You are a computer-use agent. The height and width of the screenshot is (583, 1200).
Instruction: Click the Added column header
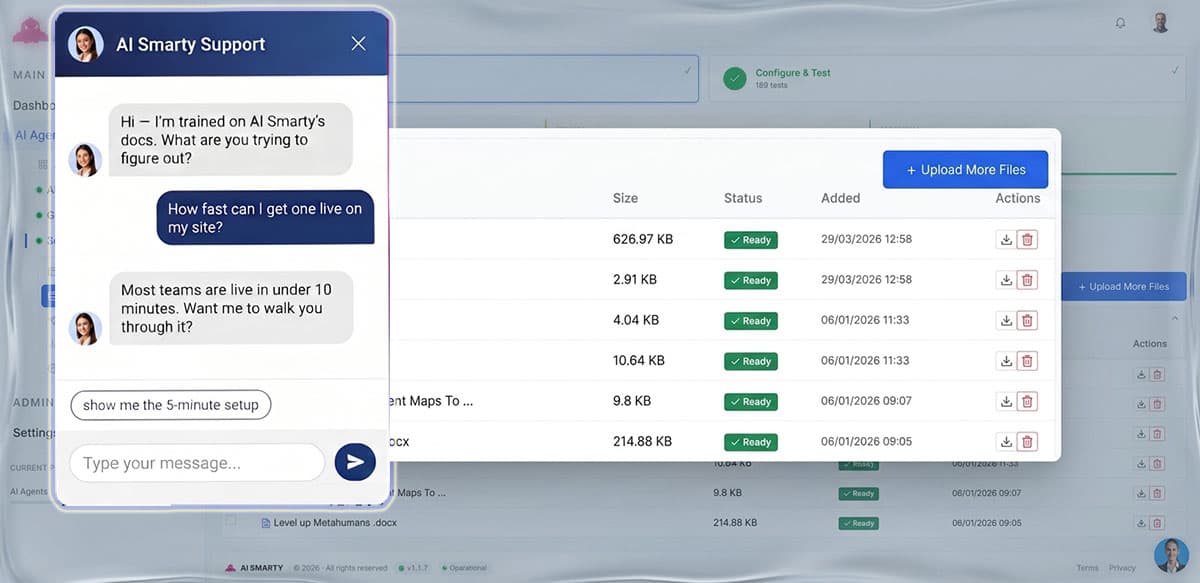(840, 198)
